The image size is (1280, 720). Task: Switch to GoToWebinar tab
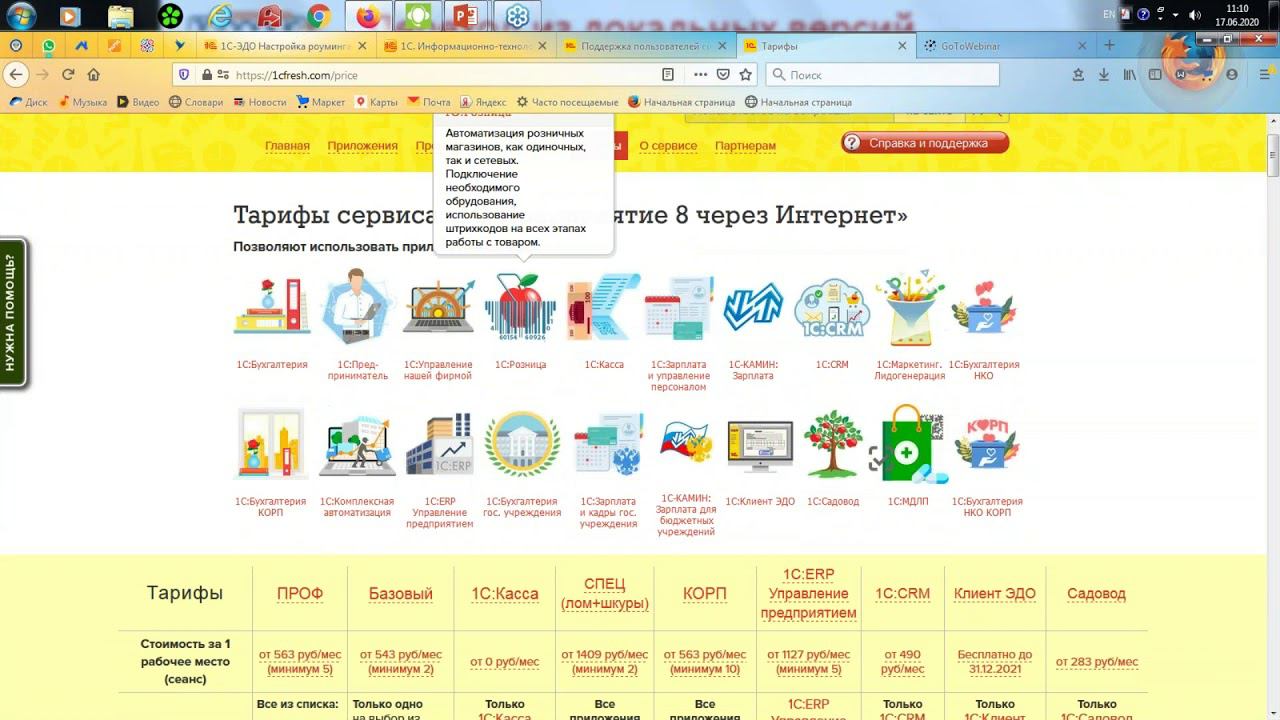coord(1006,46)
